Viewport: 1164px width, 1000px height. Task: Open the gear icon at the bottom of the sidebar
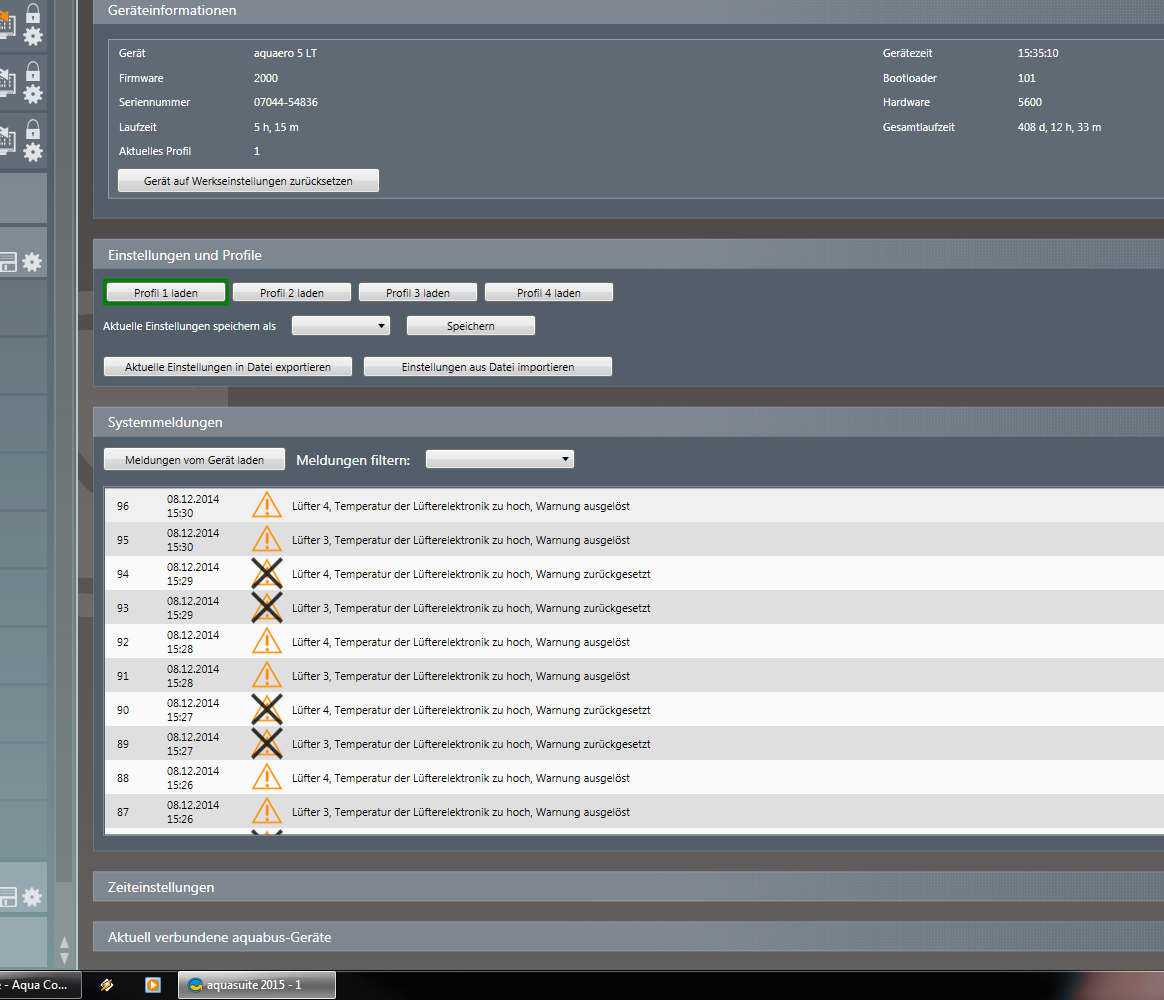tap(32, 897)
